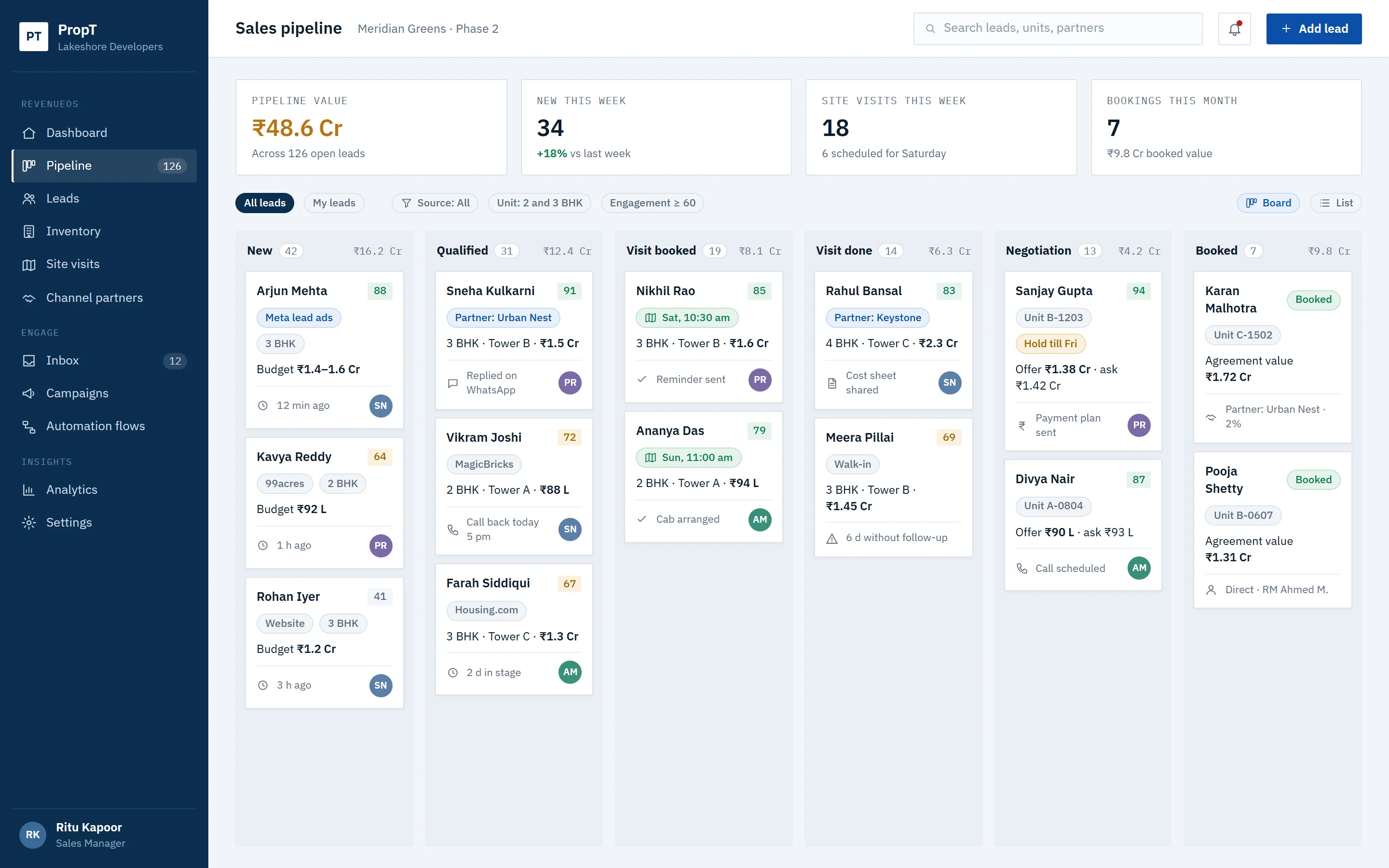Click the Leads people icon

tap(29, 199)
